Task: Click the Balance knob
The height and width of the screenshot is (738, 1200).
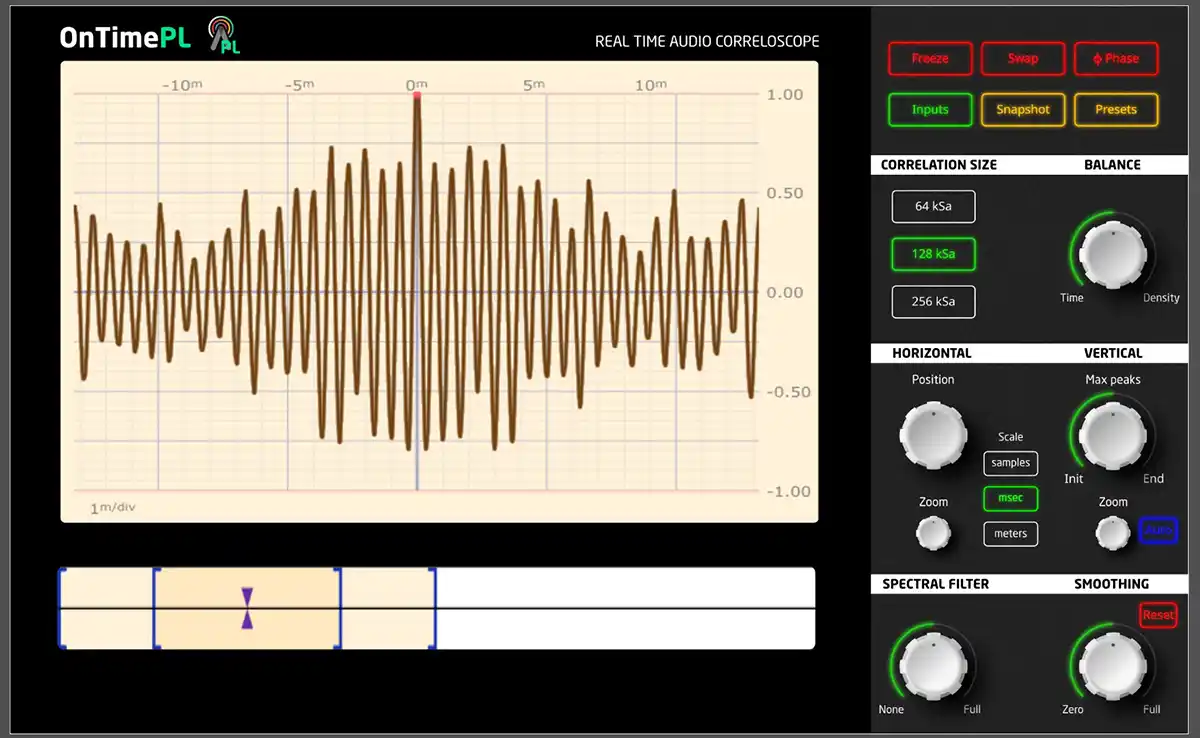Action: 1112,253
